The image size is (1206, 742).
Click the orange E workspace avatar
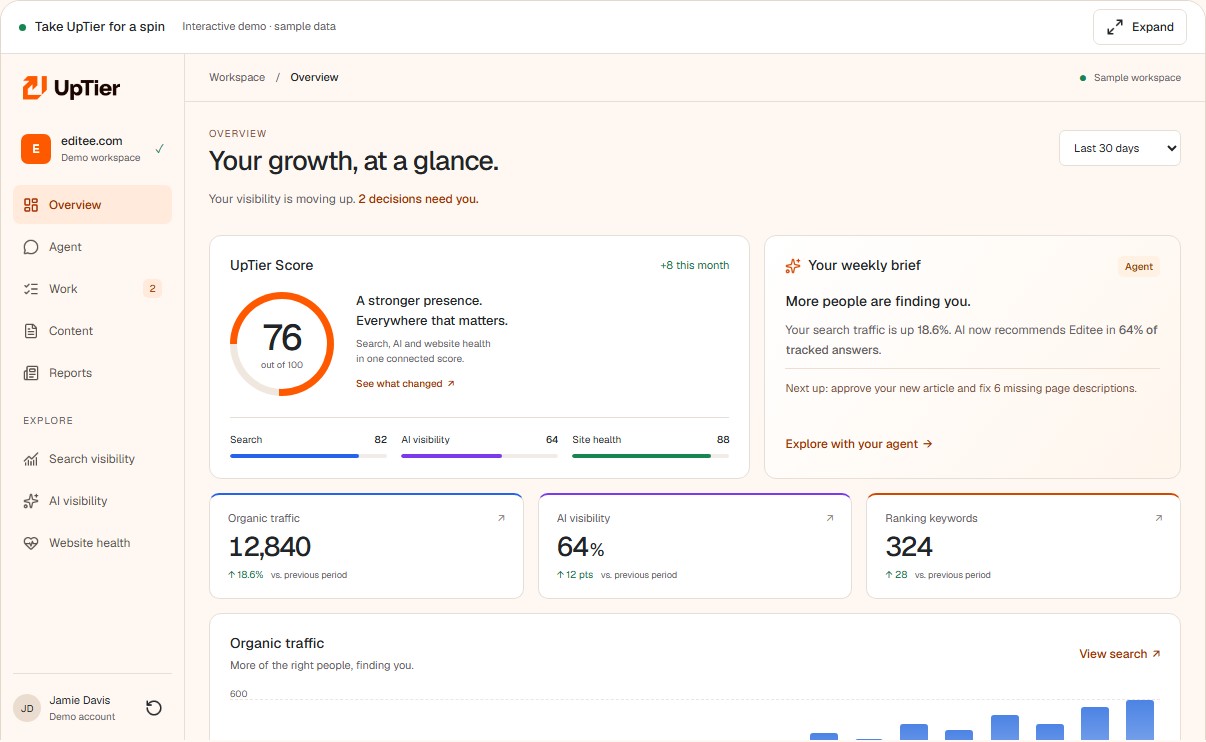click(36, 149)
